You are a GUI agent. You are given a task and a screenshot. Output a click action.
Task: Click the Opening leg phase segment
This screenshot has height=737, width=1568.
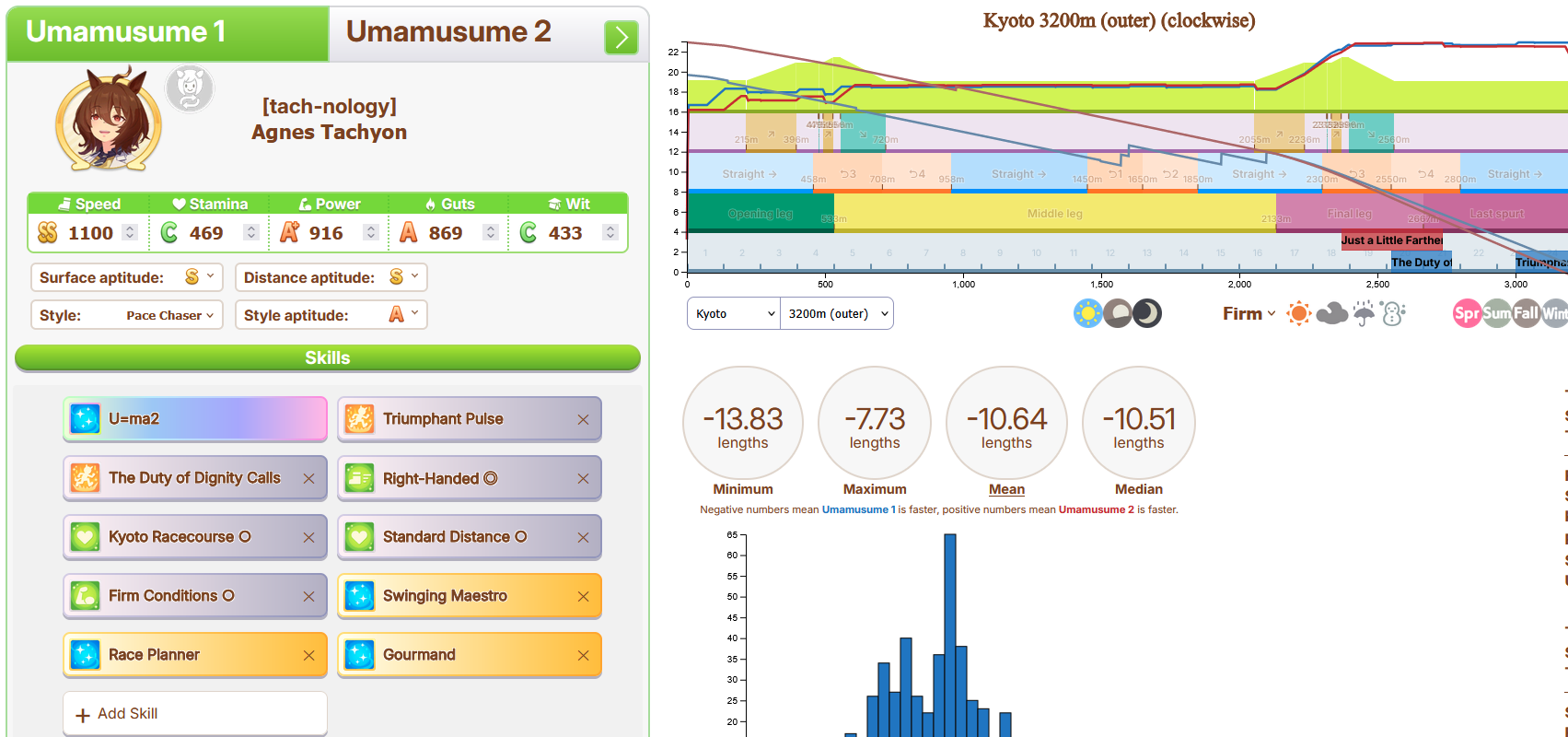(761, 214)
